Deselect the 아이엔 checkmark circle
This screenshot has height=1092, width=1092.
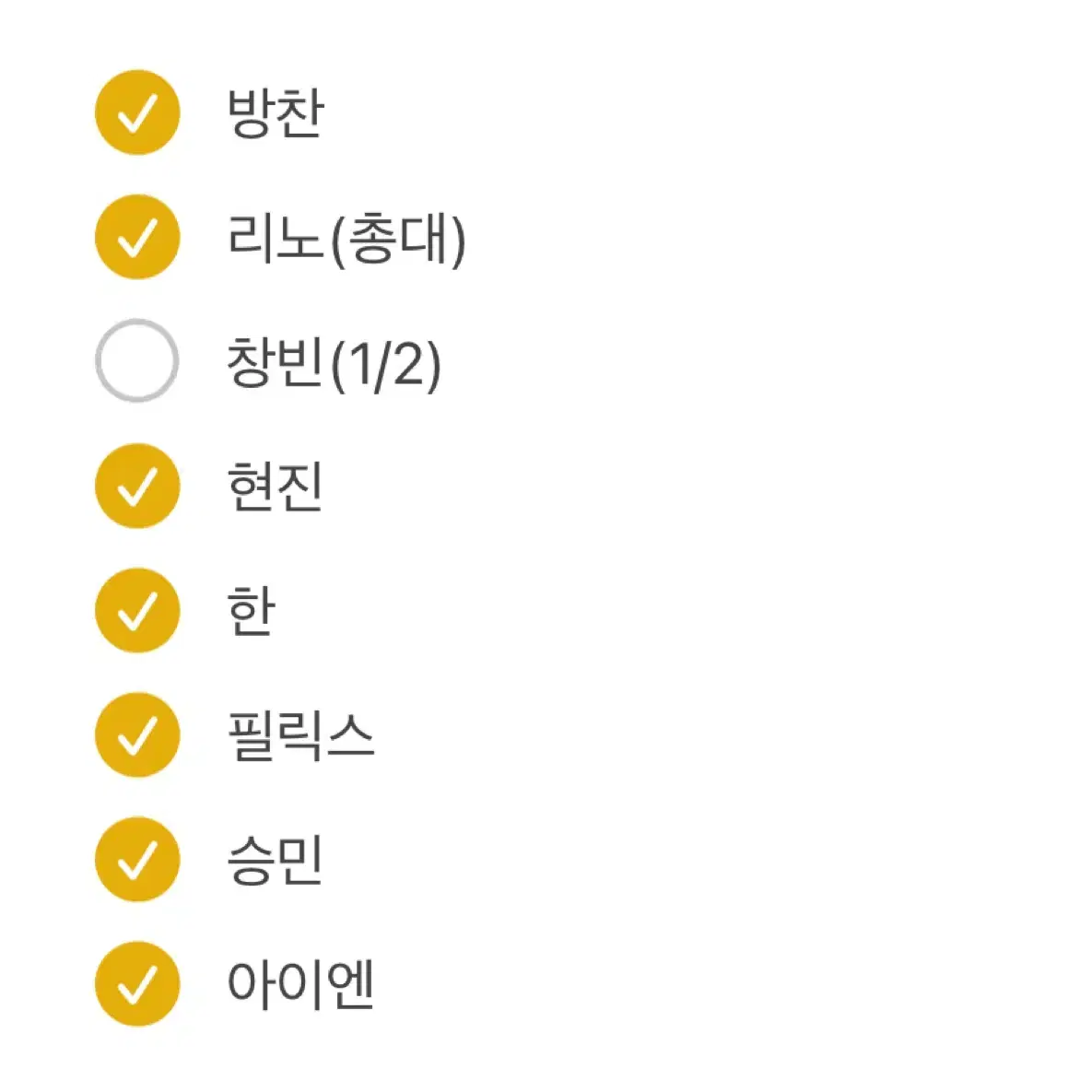(137, 983)
